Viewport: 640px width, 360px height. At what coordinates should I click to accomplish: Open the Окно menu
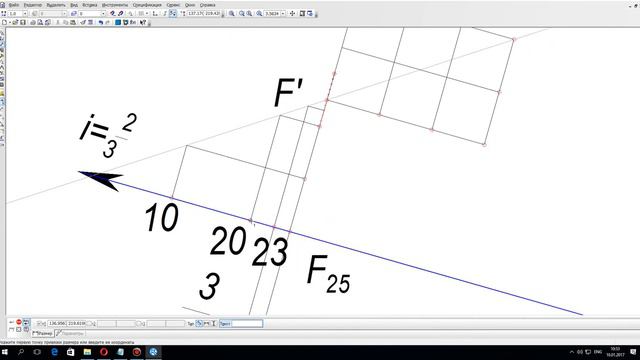click(x=190, y=5)
